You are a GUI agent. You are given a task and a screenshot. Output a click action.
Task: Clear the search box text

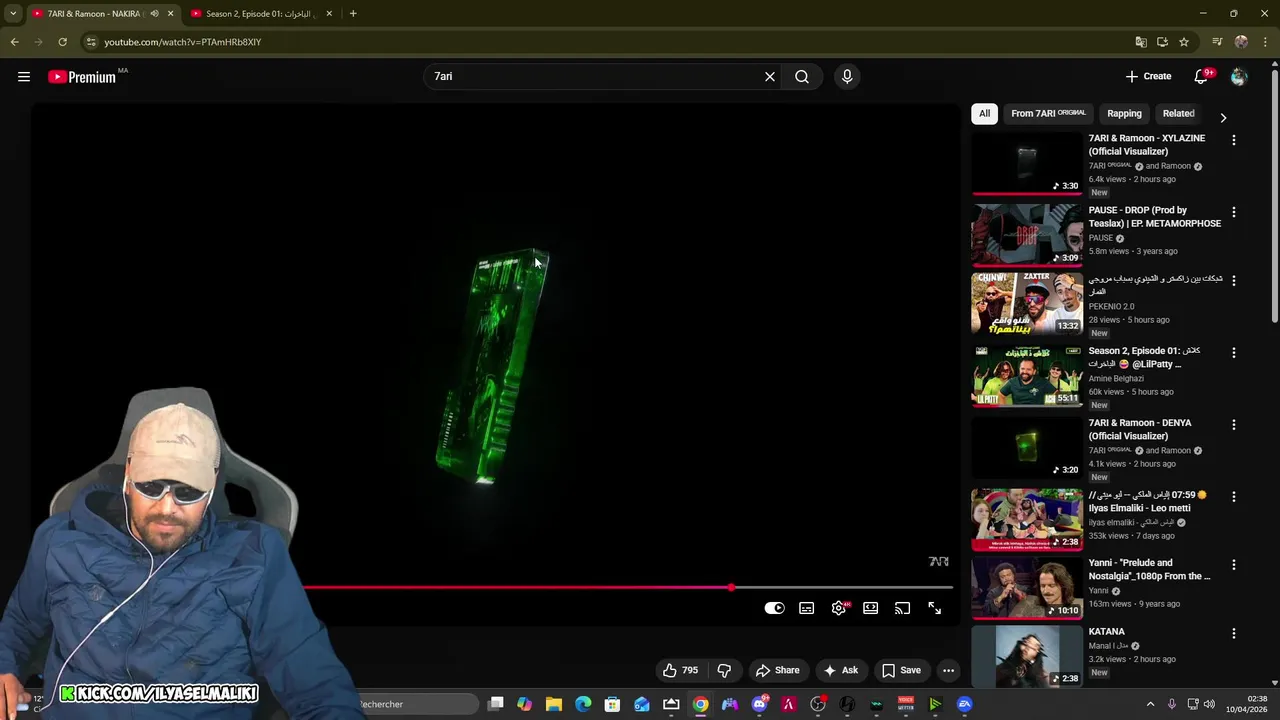(x=770, y=77)
